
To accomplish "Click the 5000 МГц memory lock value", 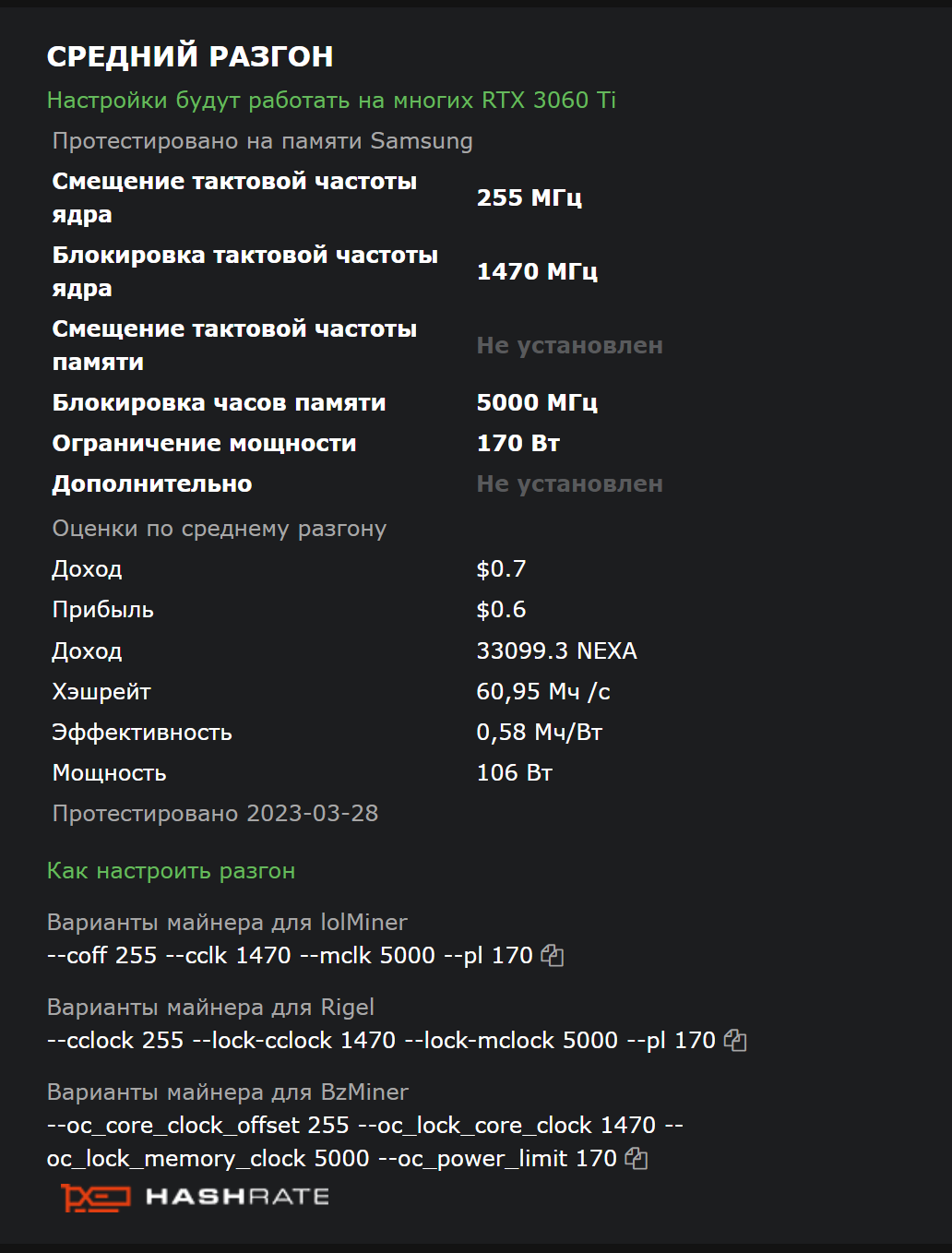I will tap(537, 402).
